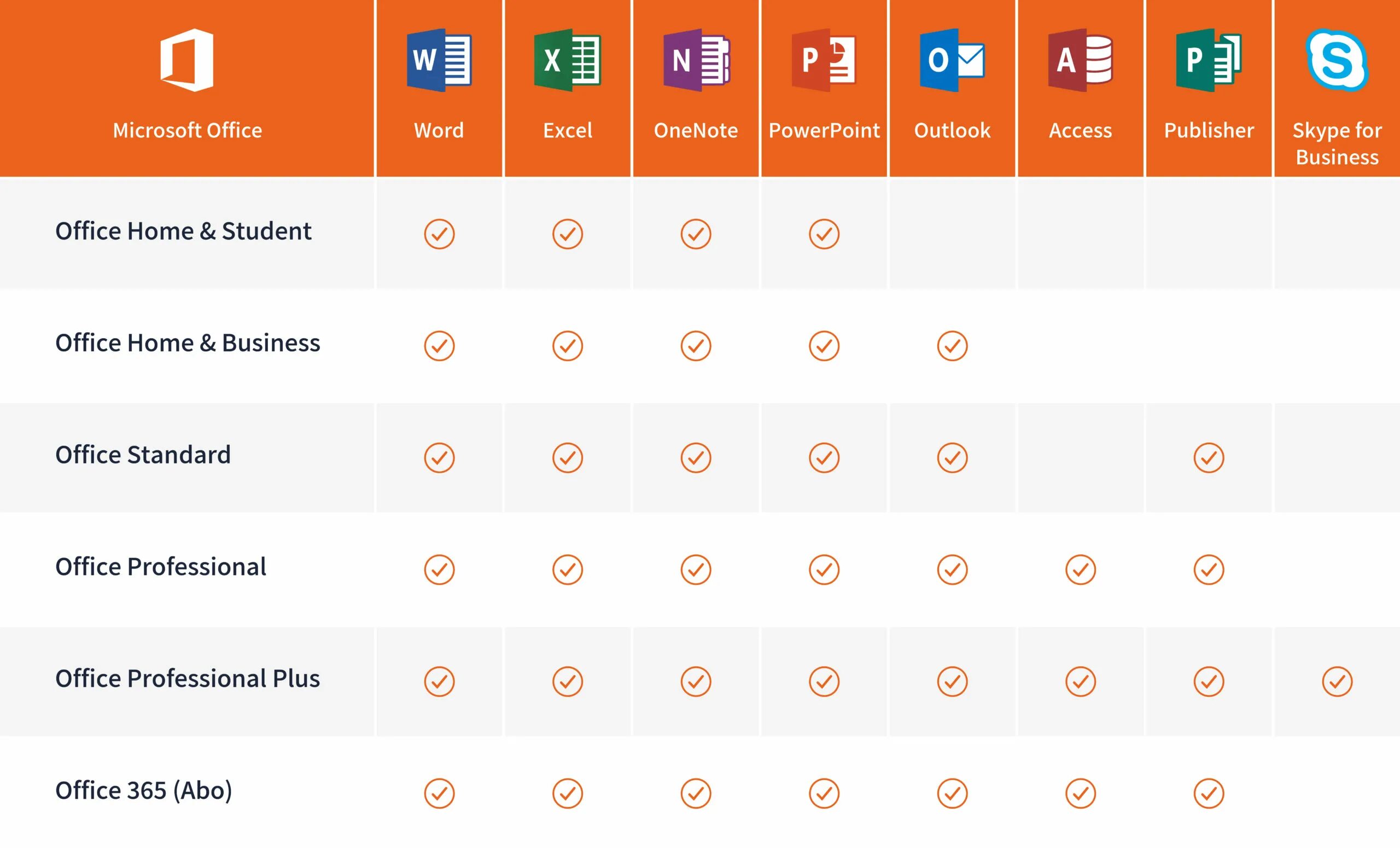Select the Office Home & Student label
The height and width of the screenshot is (848, 1400).
coord(183,231)
